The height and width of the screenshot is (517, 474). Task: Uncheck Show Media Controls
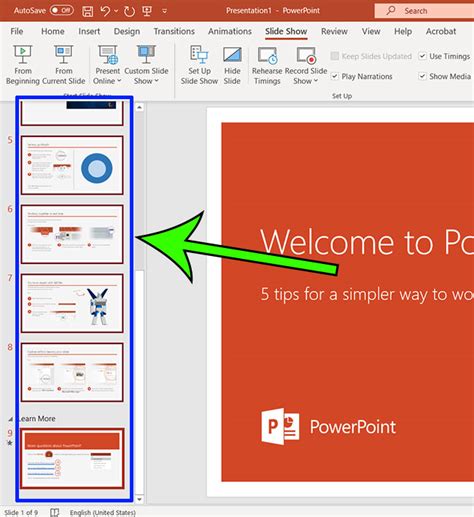(x=422, y=76)
